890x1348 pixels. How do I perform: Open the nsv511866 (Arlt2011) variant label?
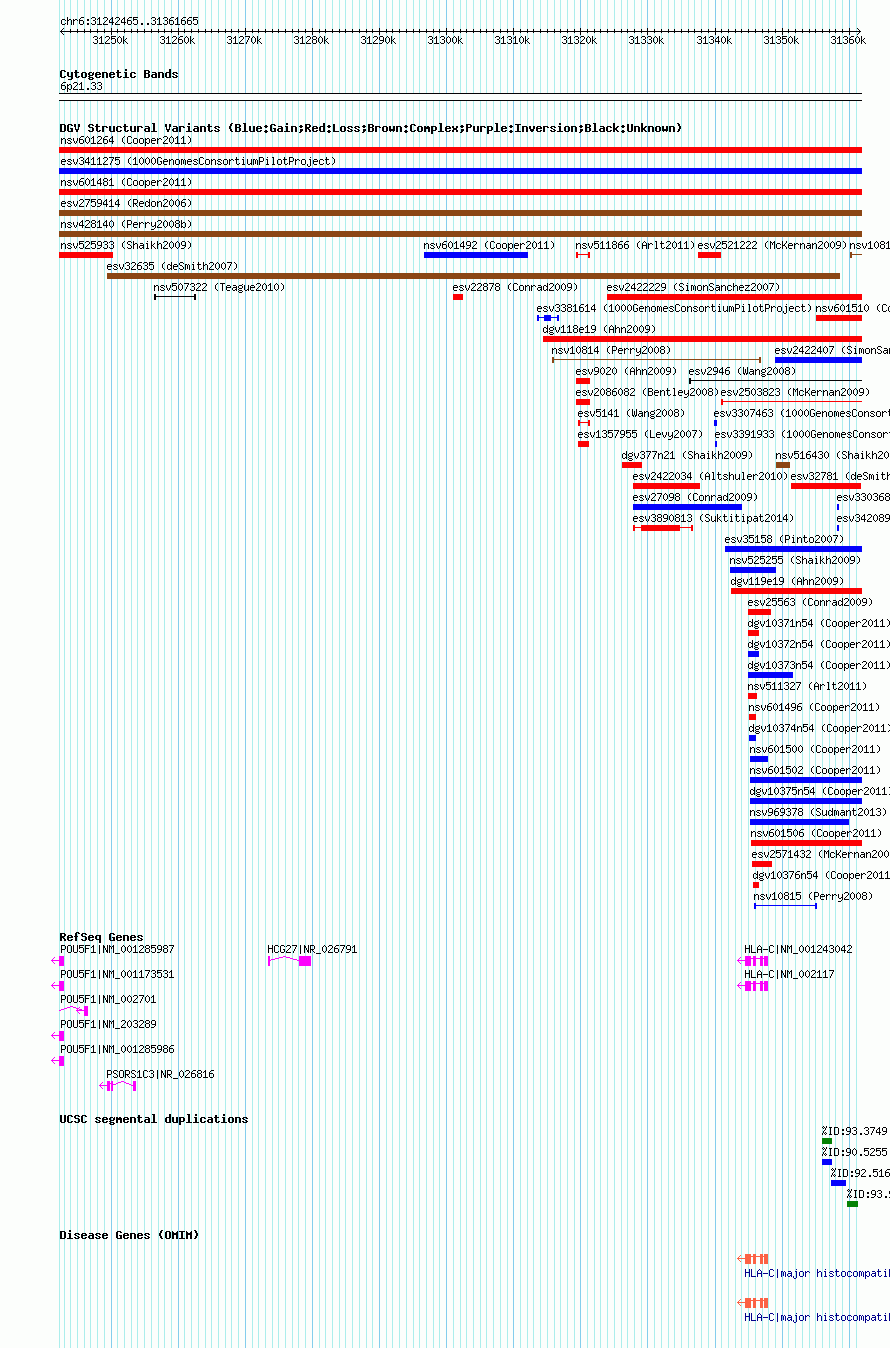[x=635, y=245]
